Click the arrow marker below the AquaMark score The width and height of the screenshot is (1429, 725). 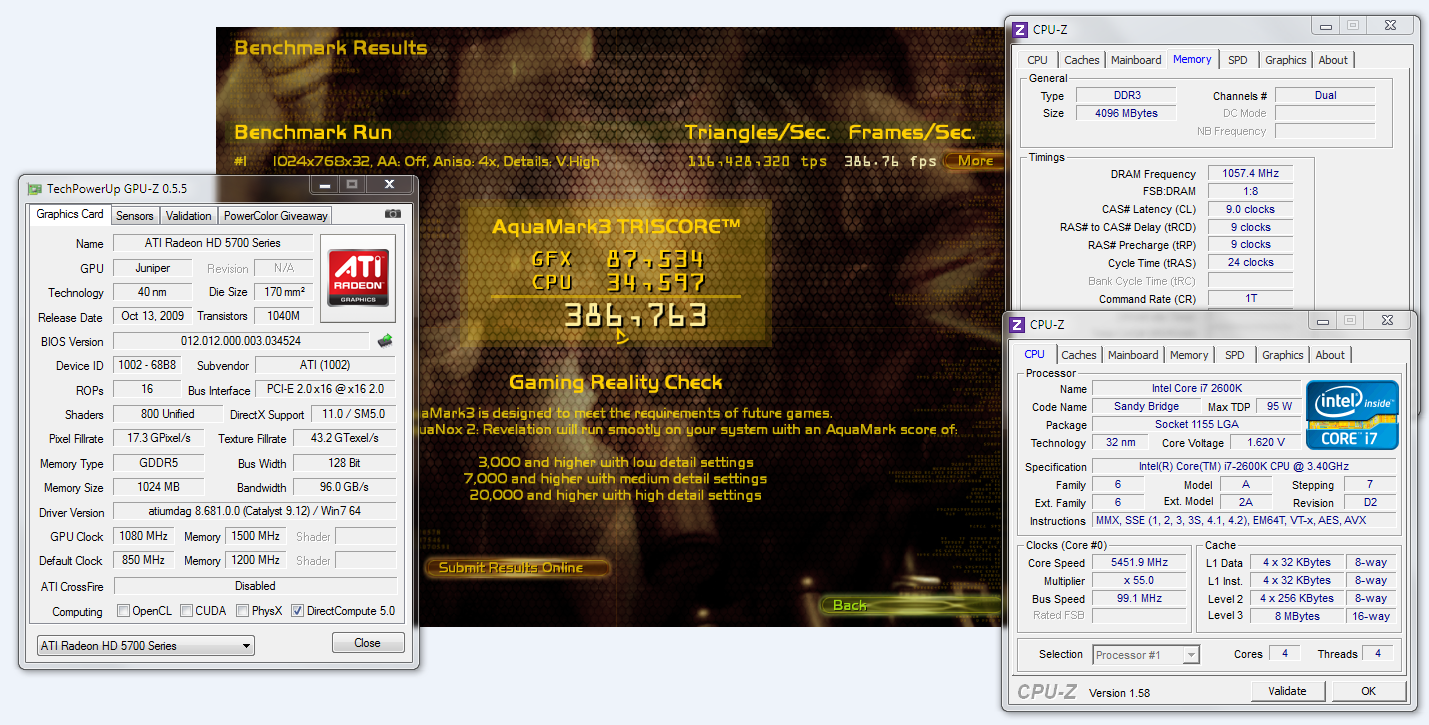click(x=621, y=338)
